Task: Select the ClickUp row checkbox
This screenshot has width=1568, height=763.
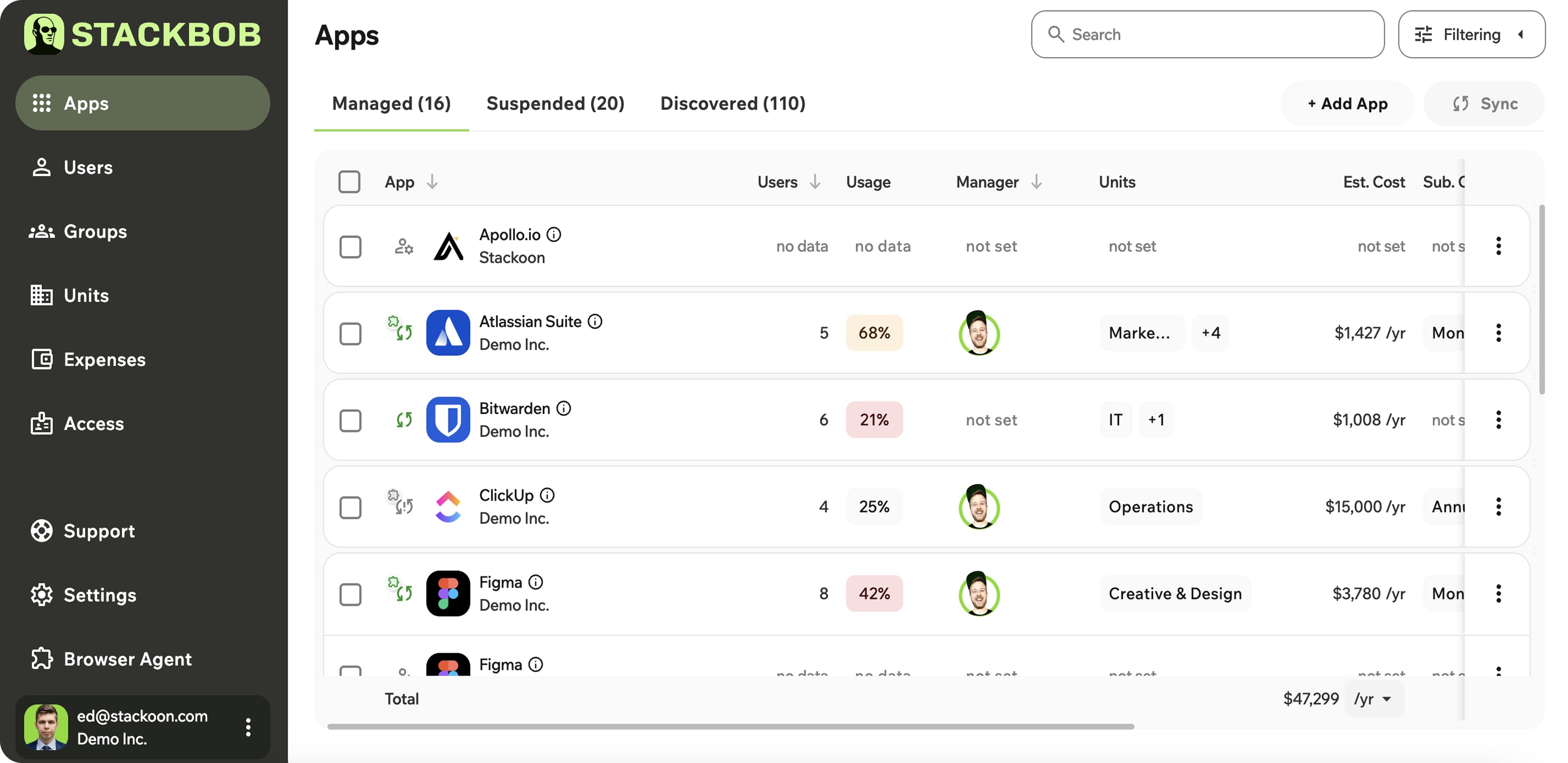Action: tap(350, 507)
